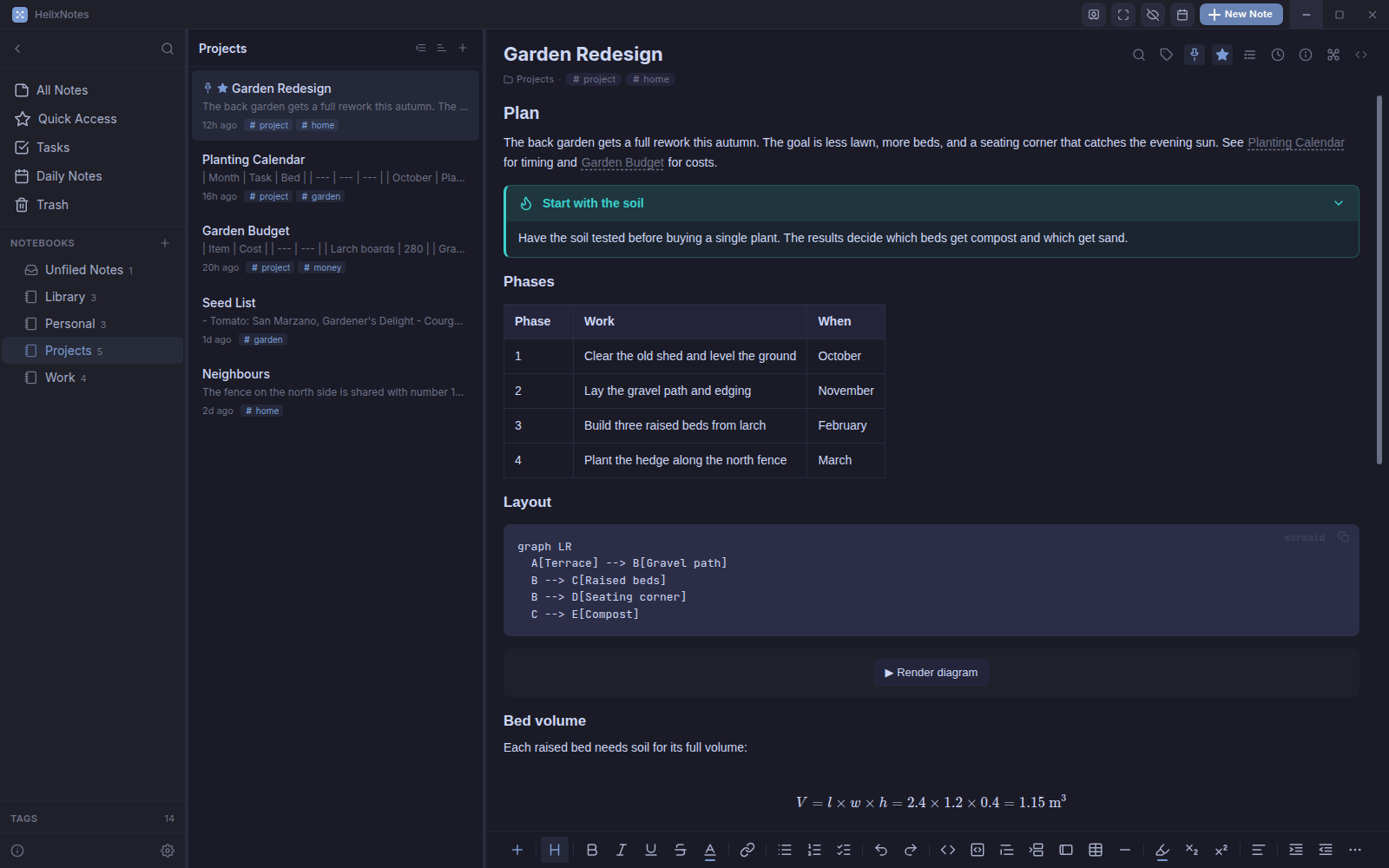
Task: Open the Tasks section
Action: point(92,148)
